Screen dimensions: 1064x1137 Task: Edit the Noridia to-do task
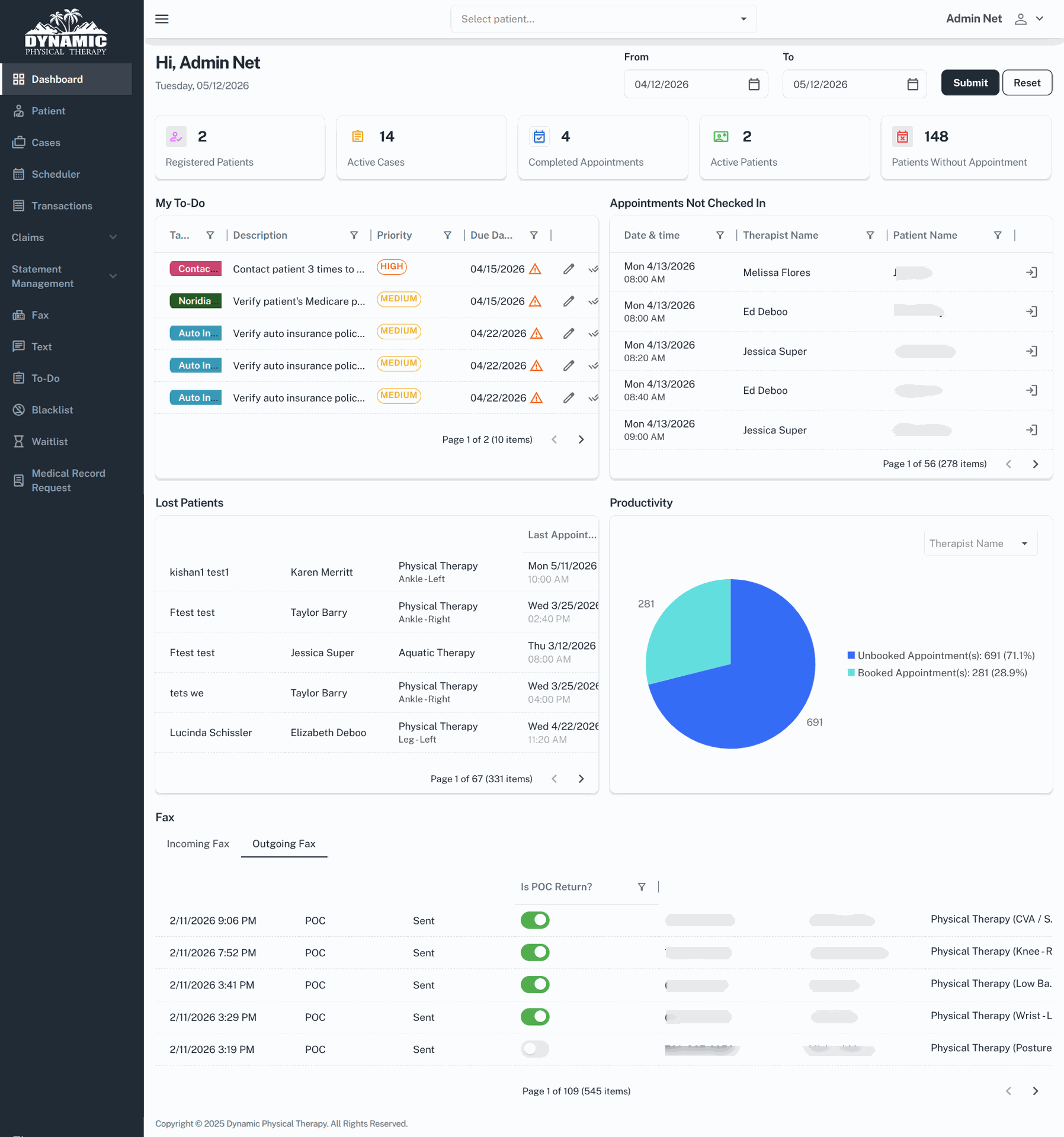[569, 301]
